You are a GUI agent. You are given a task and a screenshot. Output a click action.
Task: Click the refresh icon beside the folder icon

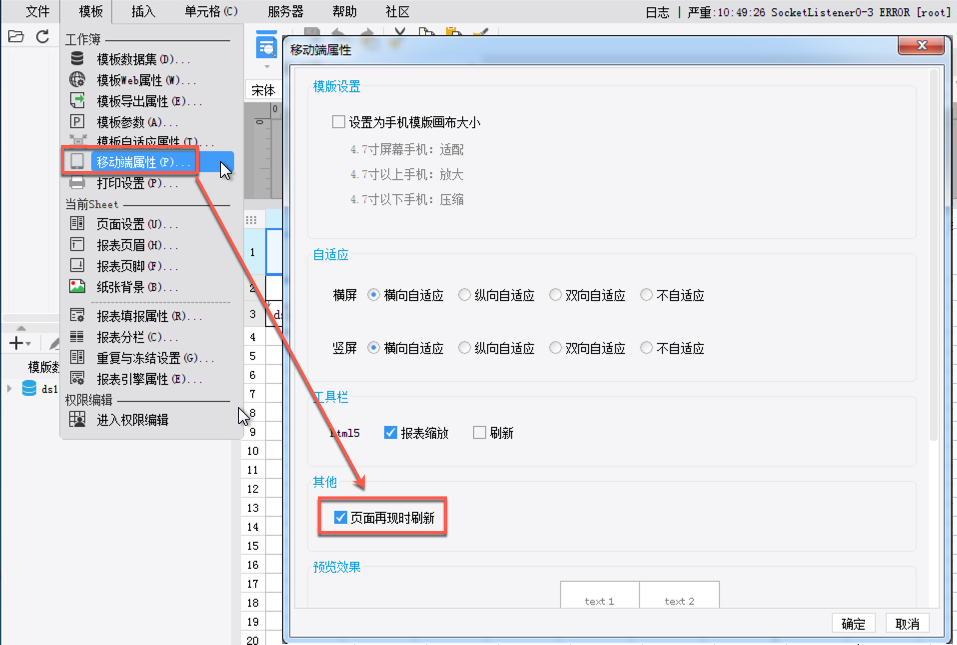pyautogui.click(x=42, y=37)
